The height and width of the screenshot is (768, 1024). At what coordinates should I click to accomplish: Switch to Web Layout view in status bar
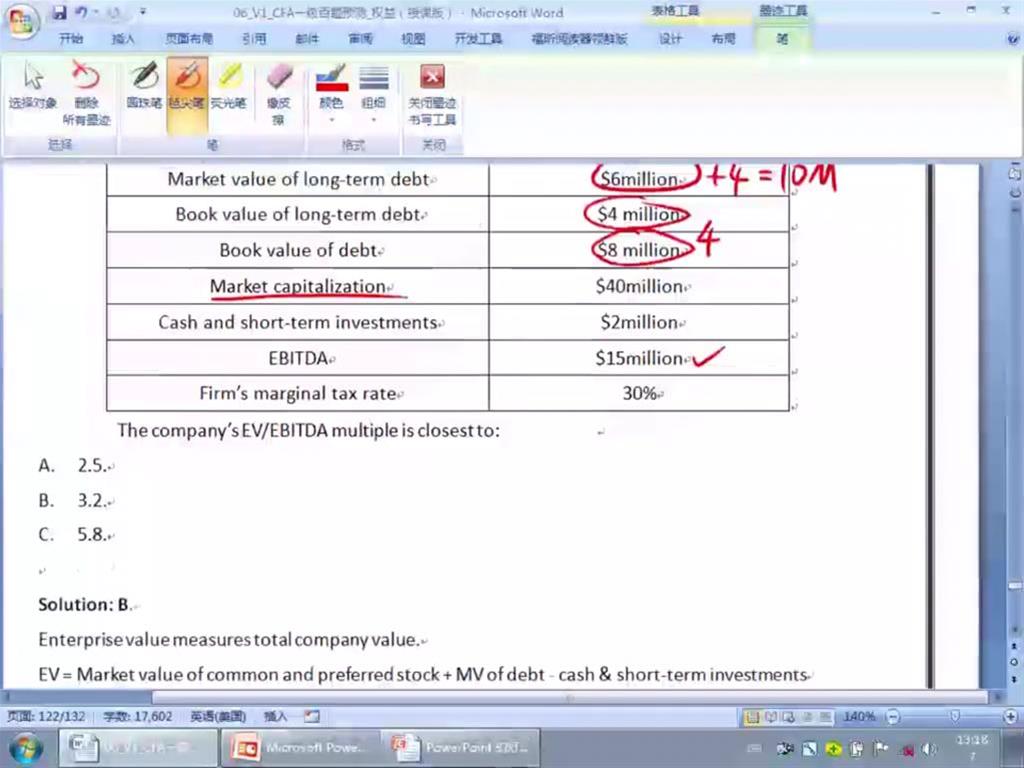(x=788, y=717)
